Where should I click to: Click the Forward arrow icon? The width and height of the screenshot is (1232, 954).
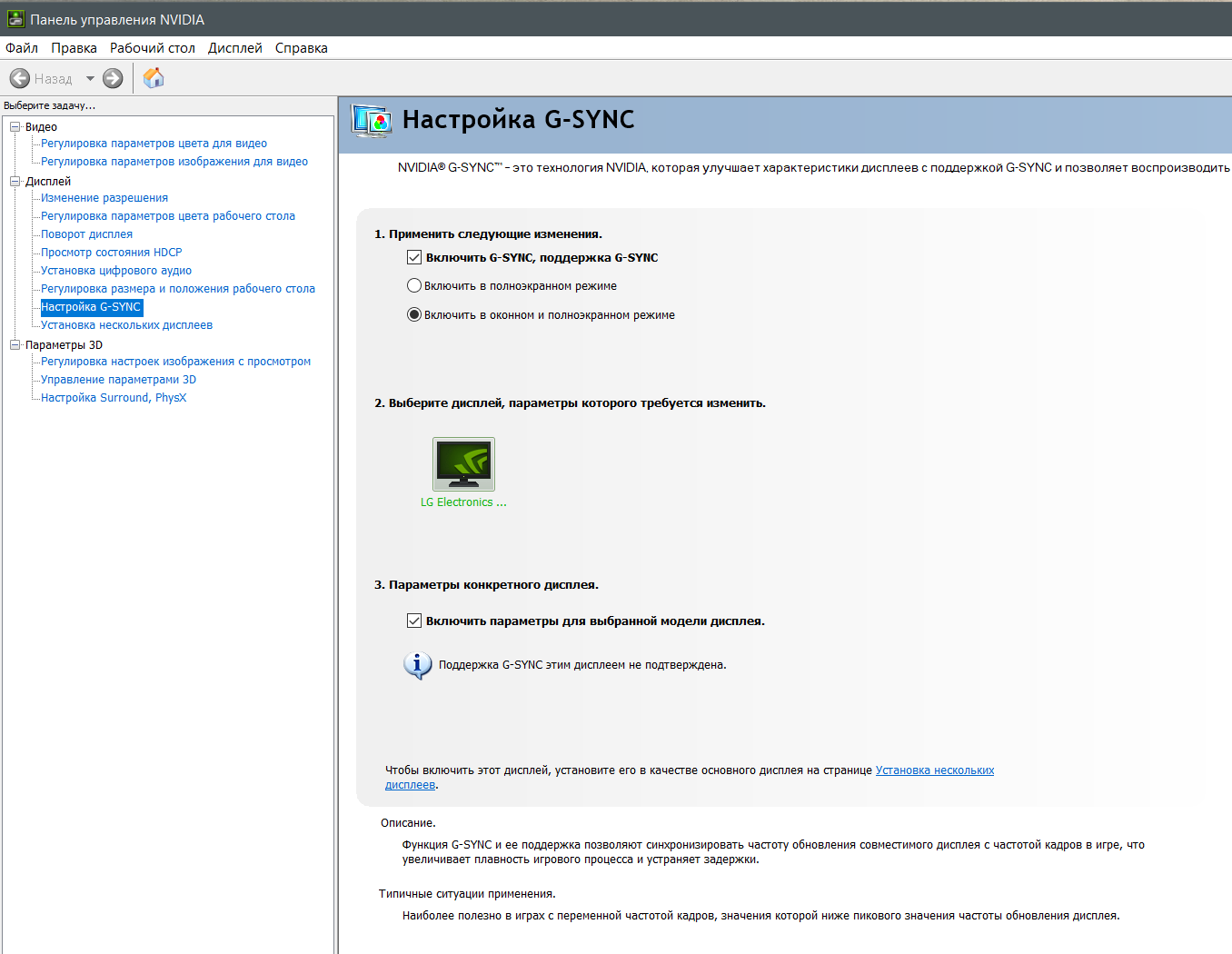click(113, 79)
